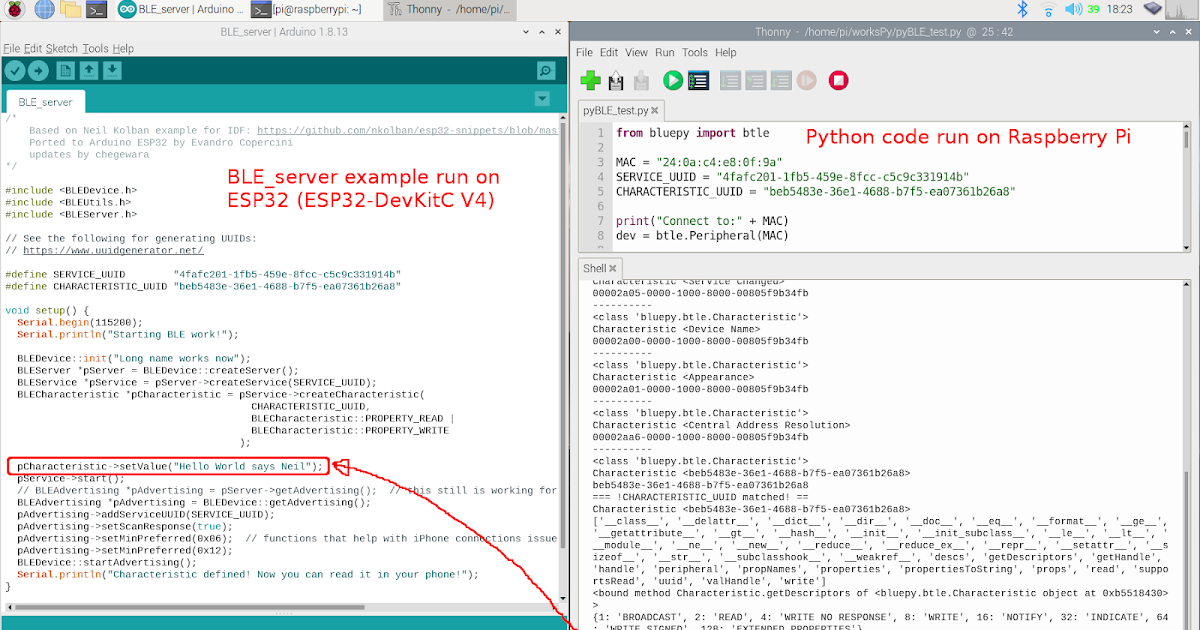Select the BLE_server sketch tab

point(44,101)
